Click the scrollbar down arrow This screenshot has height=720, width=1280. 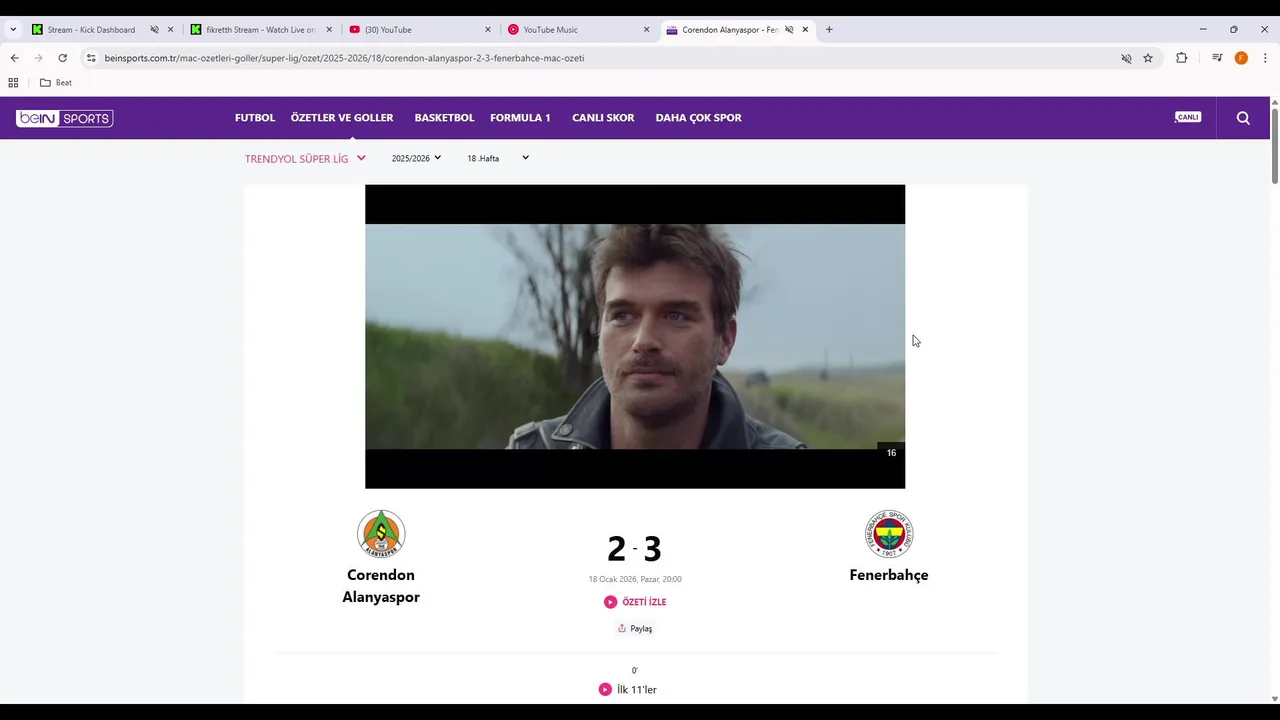click(1274, 698)
